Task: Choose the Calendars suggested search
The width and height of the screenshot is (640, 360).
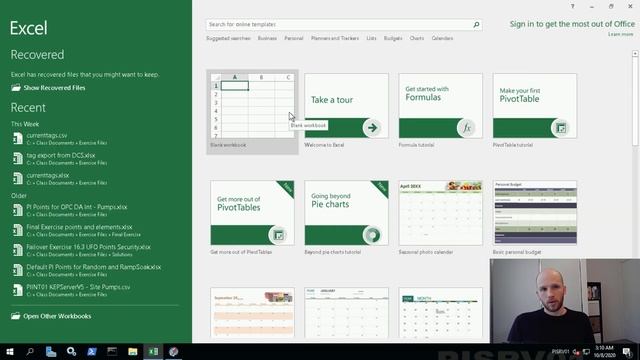Action: click(x=442, y=38)
